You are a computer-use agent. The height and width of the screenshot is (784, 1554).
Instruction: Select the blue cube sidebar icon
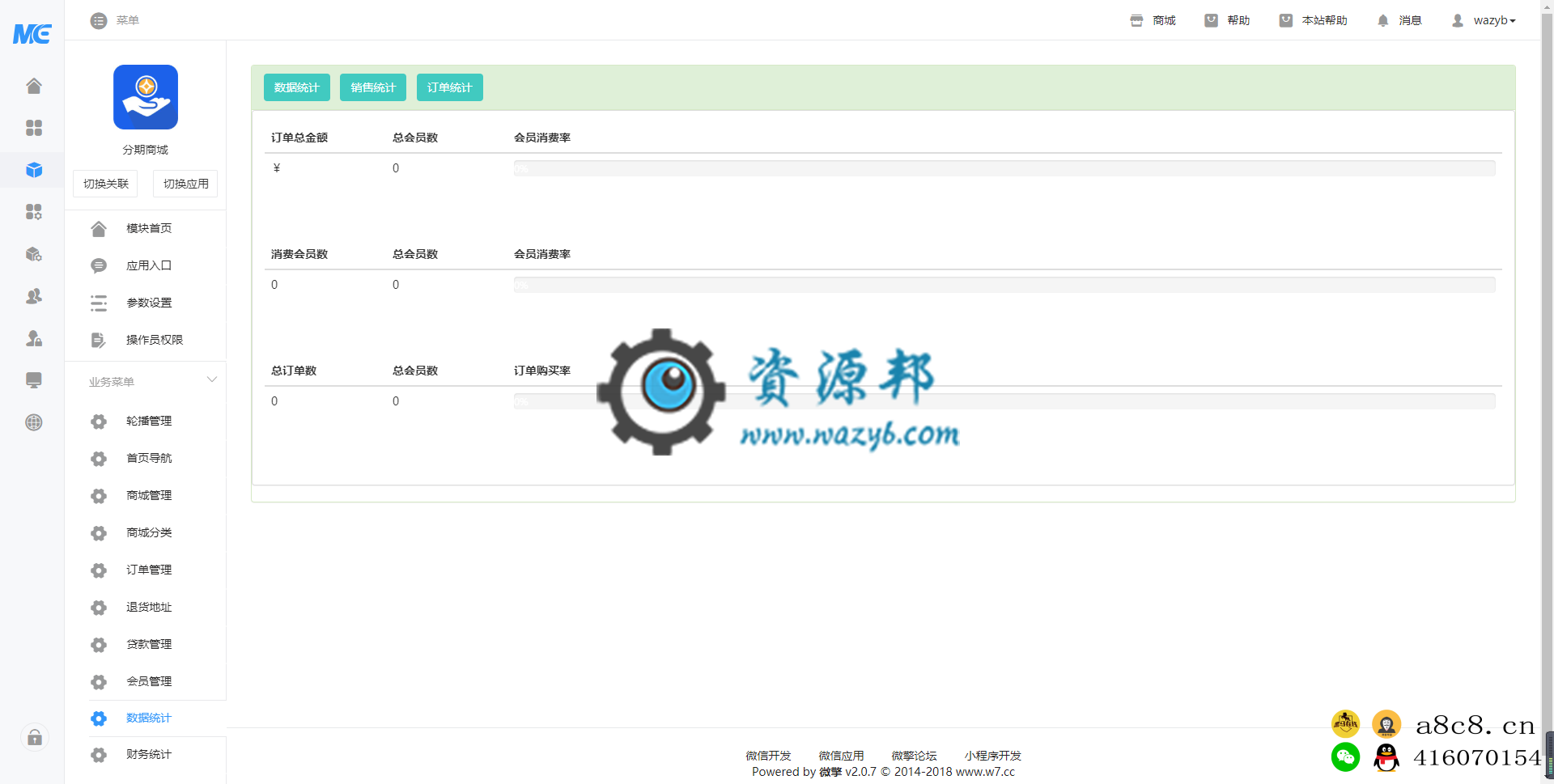coord(34,170)
